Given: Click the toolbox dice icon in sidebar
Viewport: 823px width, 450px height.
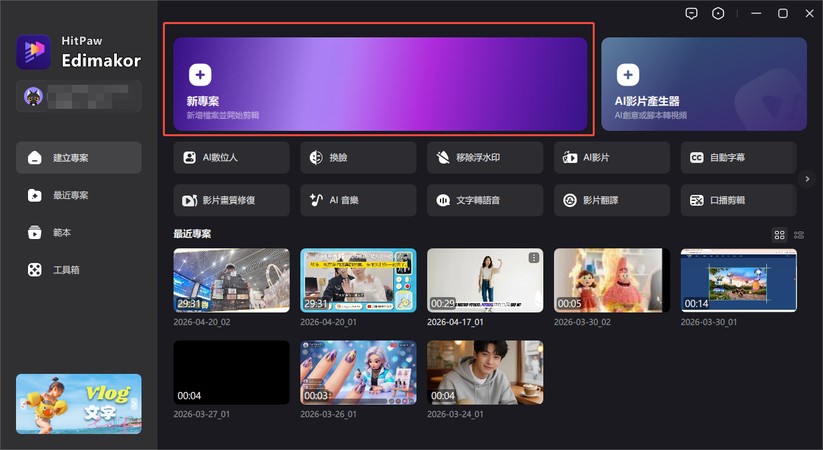Looking at the screenshot, I should [35, 270].
